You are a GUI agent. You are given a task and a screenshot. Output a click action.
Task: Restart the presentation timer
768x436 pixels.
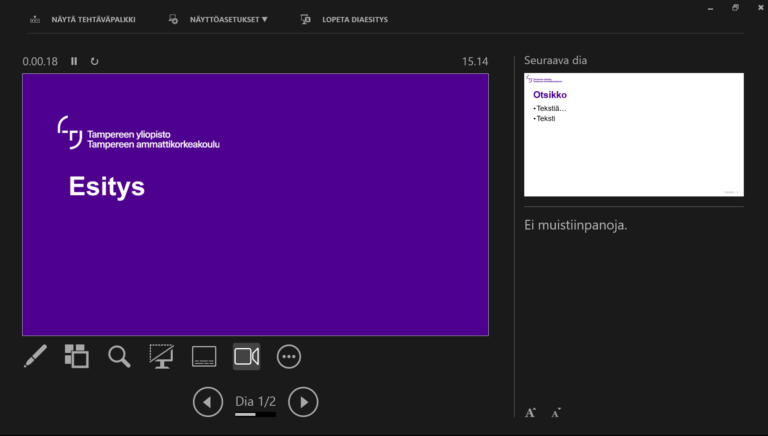coord(95,61)
